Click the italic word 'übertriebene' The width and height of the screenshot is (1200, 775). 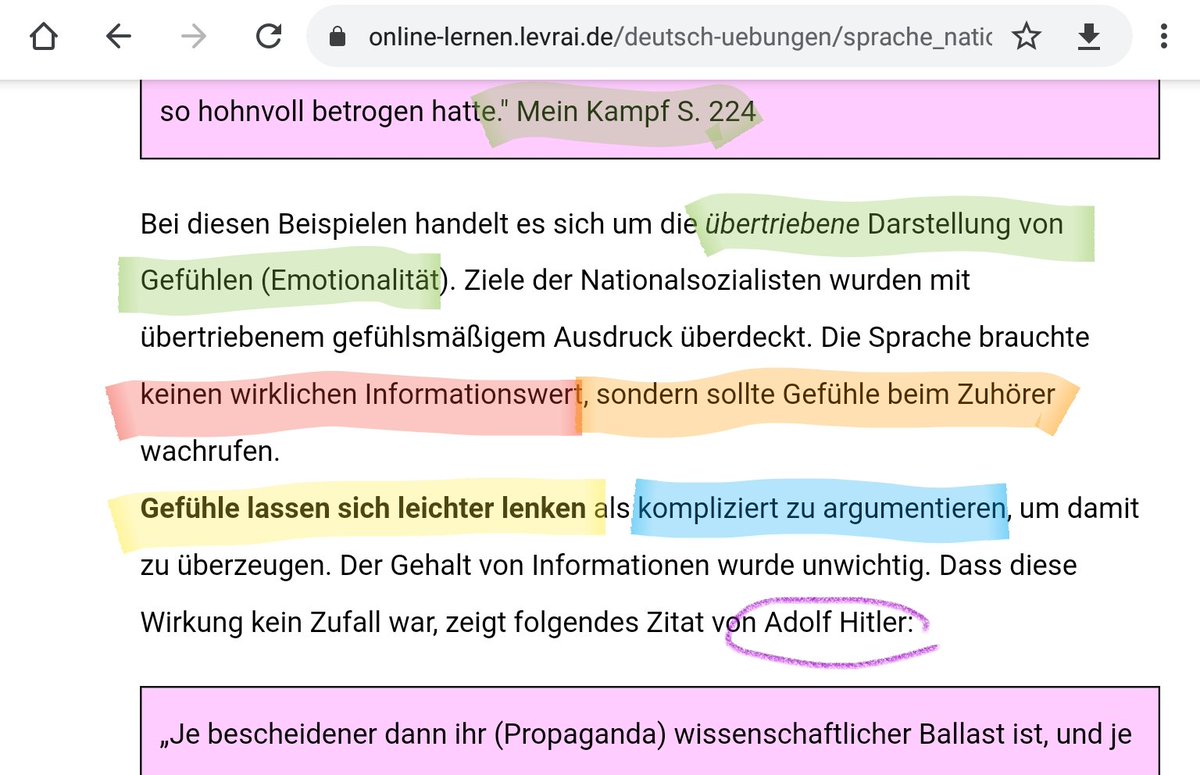[782, 223]
